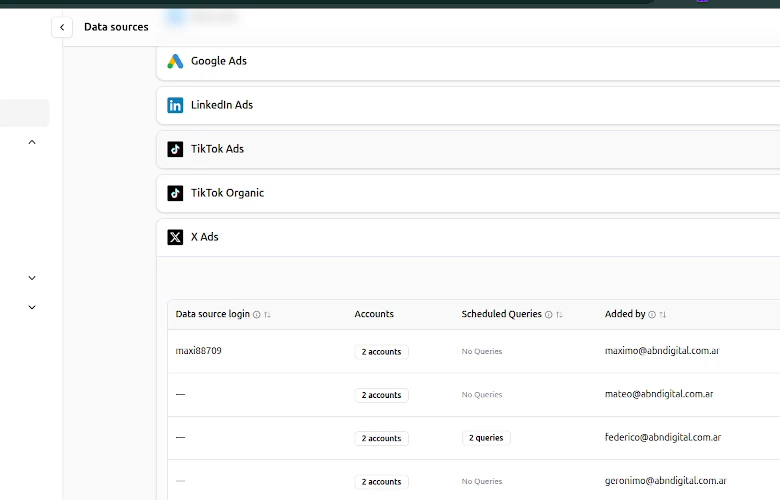780x500 pixels.
Task: Collapse the sidebar section with the up chevron
Action: click(32, 142)
